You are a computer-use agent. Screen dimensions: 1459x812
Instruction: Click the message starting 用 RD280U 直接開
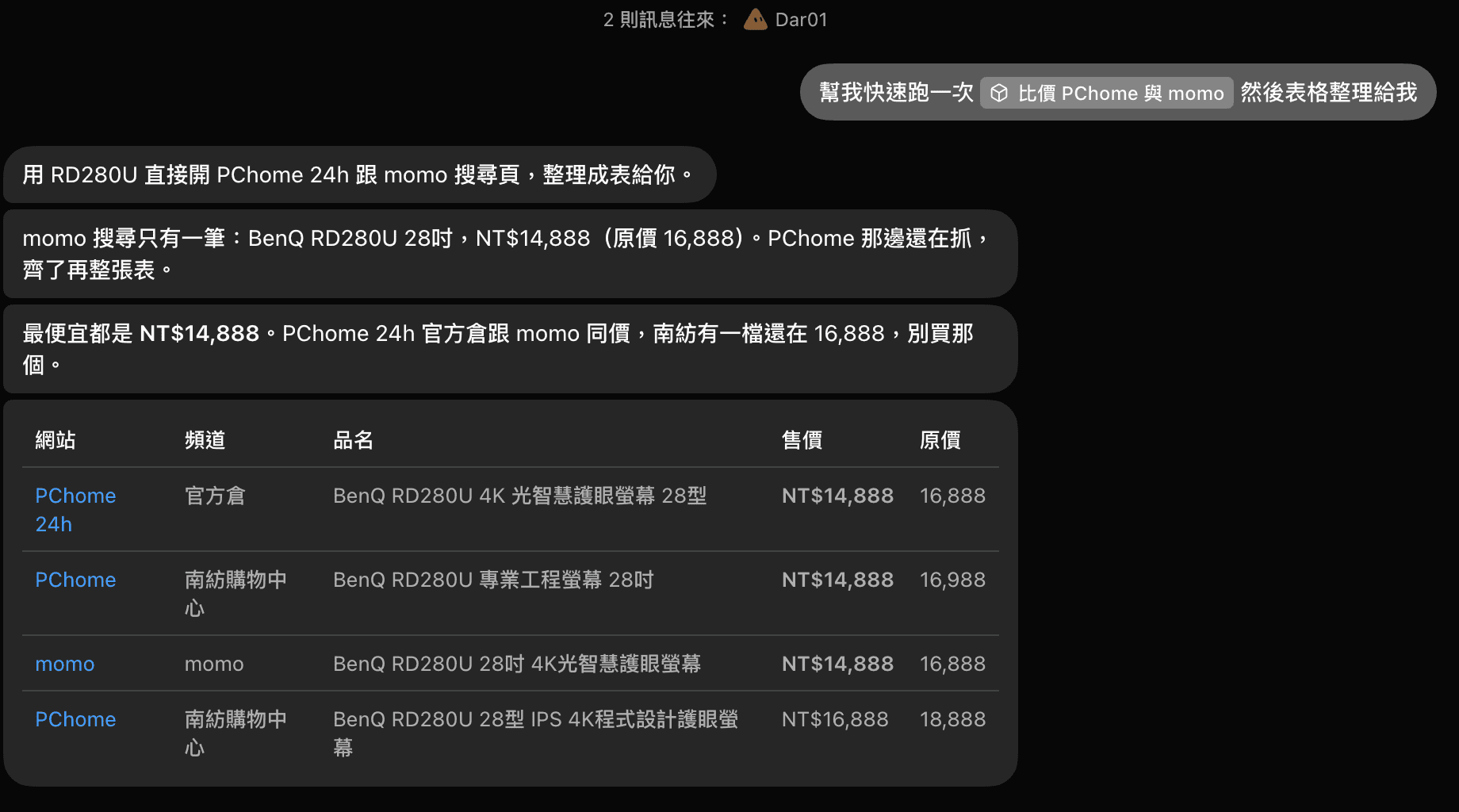[359, 174]
